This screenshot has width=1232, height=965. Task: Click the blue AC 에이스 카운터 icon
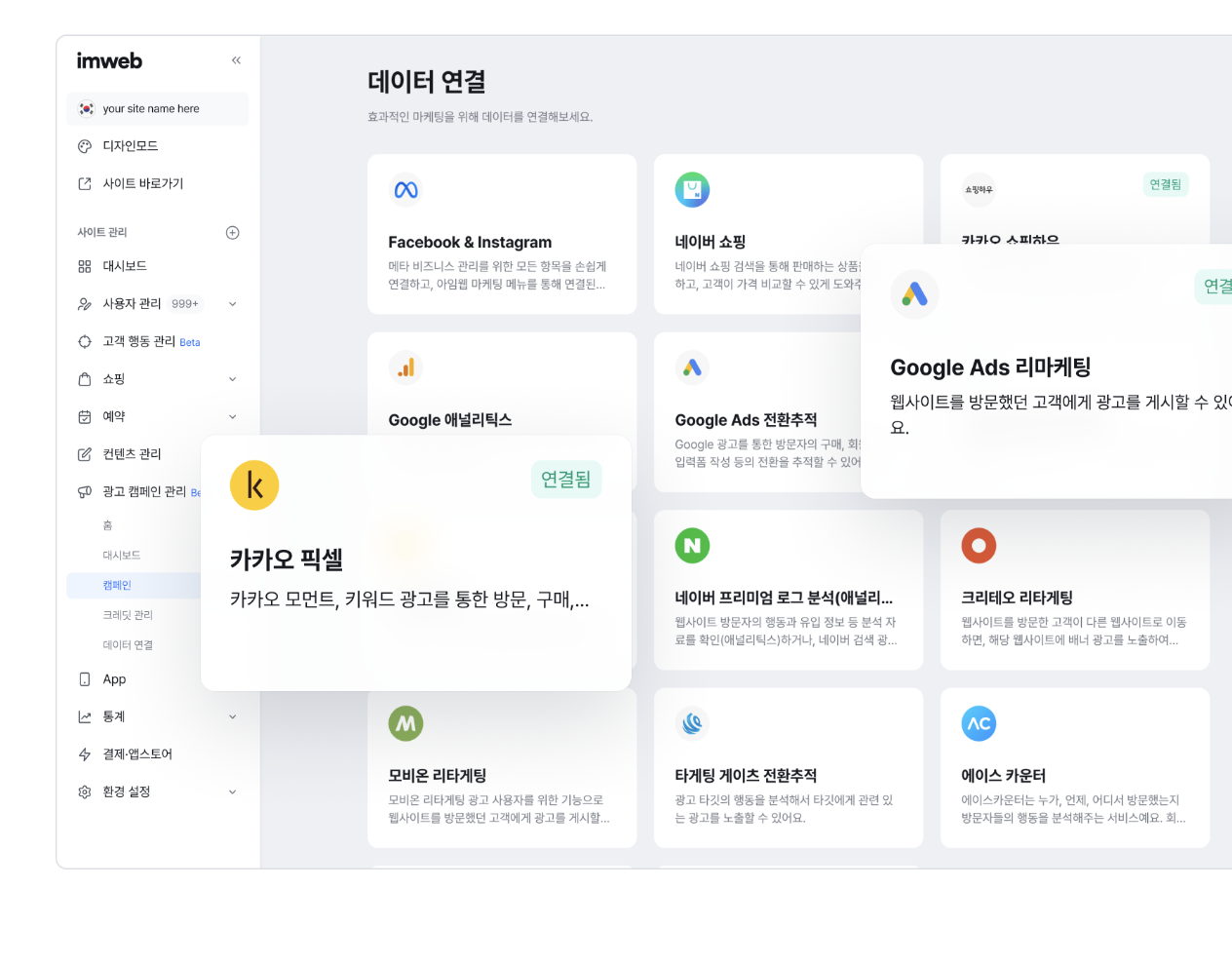click(x=979, y=723)
